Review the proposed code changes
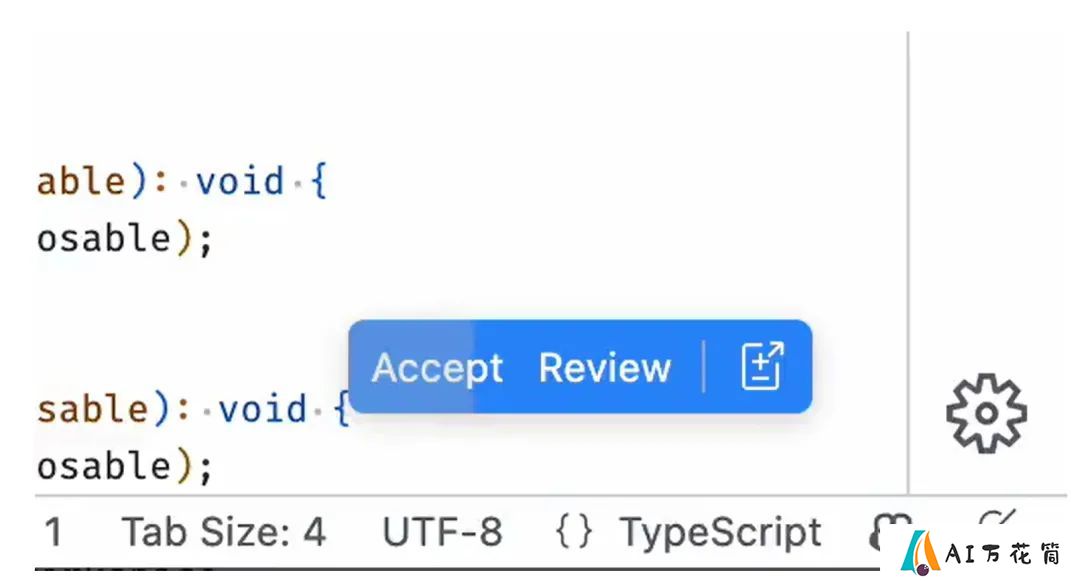 pos(604,368)
